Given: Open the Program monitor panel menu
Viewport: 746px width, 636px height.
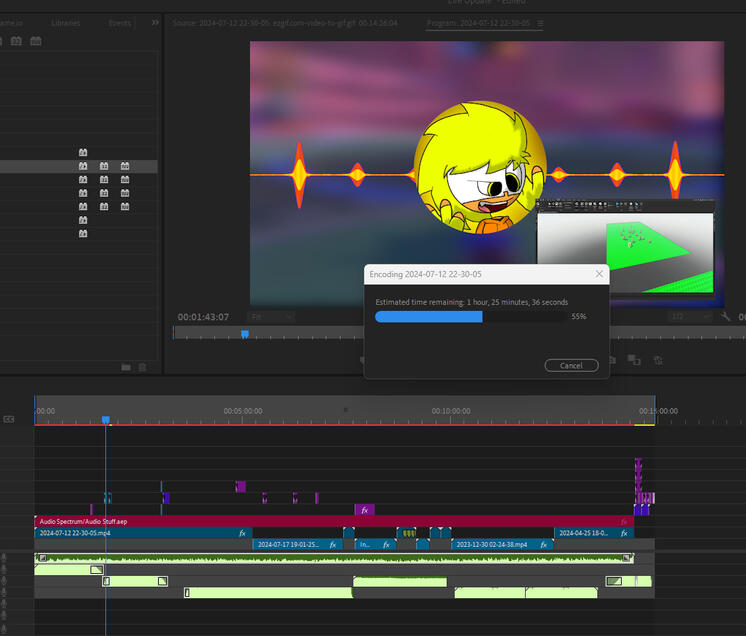Looking at the screenshot, I should pyautogui.click(x=541, y=23).
